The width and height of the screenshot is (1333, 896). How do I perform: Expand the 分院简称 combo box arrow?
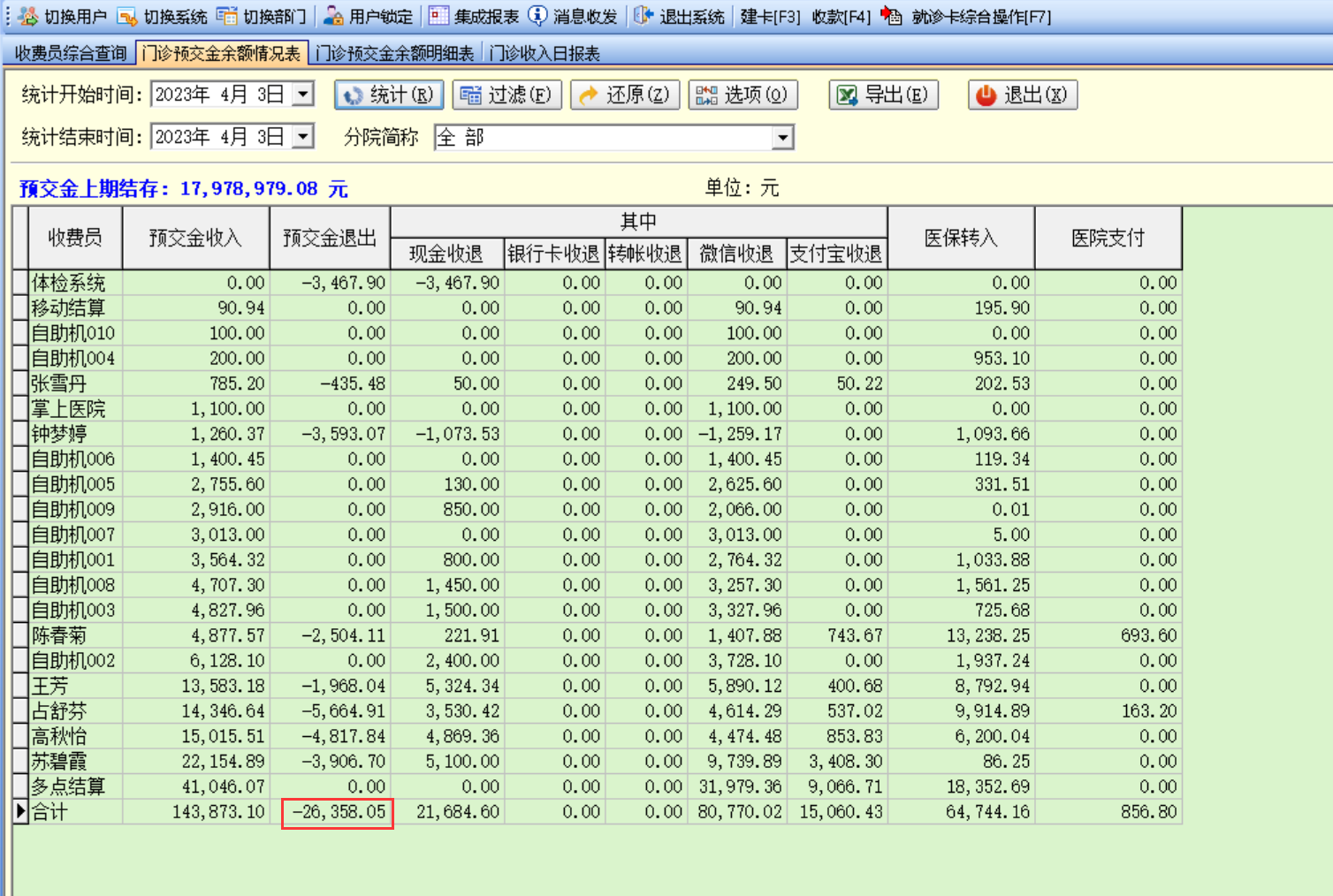coord(782,138)
